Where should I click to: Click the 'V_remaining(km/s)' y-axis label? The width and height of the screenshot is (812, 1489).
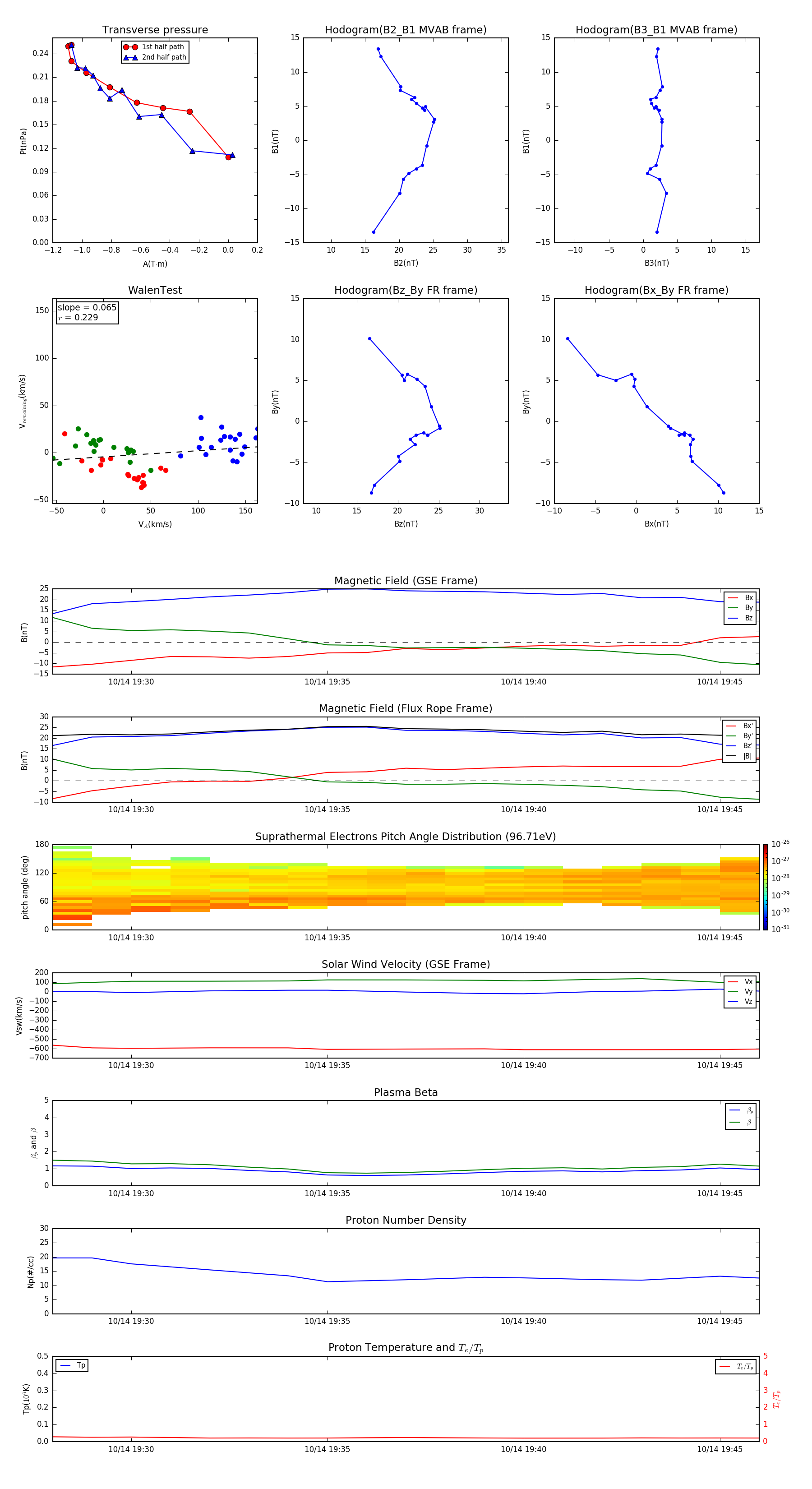(23, 401)
